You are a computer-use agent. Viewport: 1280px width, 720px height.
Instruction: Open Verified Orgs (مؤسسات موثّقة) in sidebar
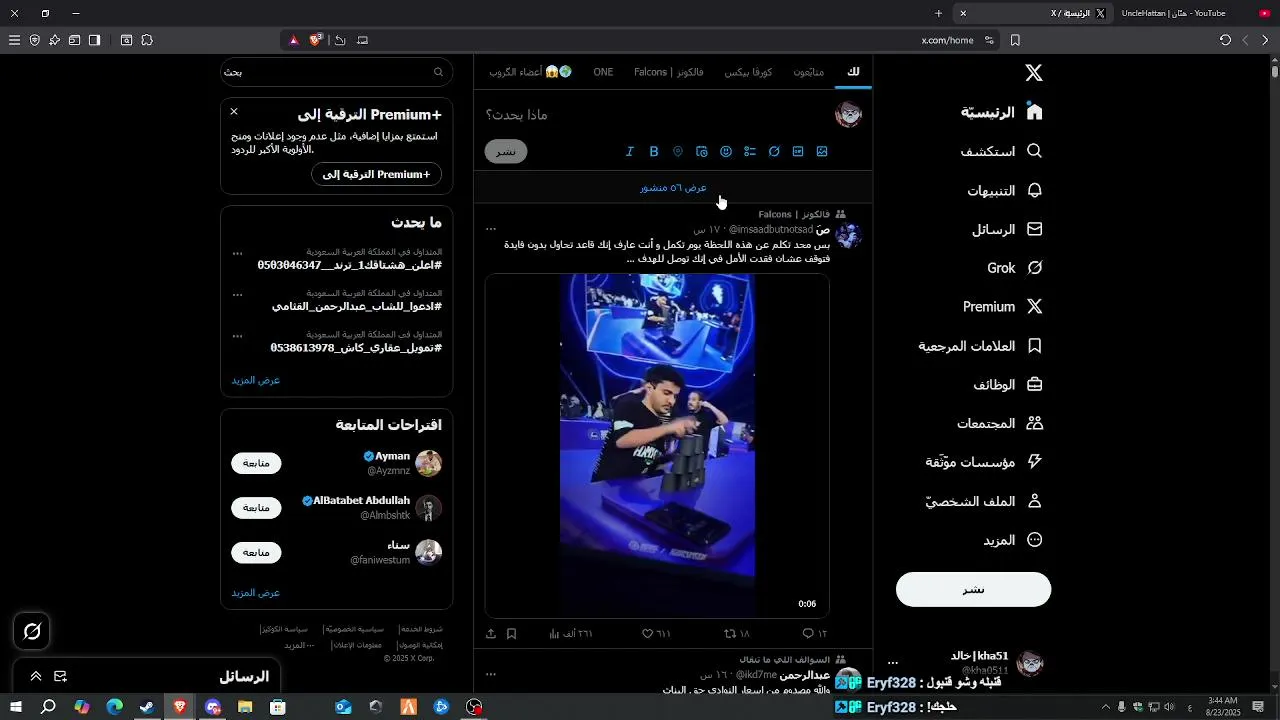click(x=984, y=462)
